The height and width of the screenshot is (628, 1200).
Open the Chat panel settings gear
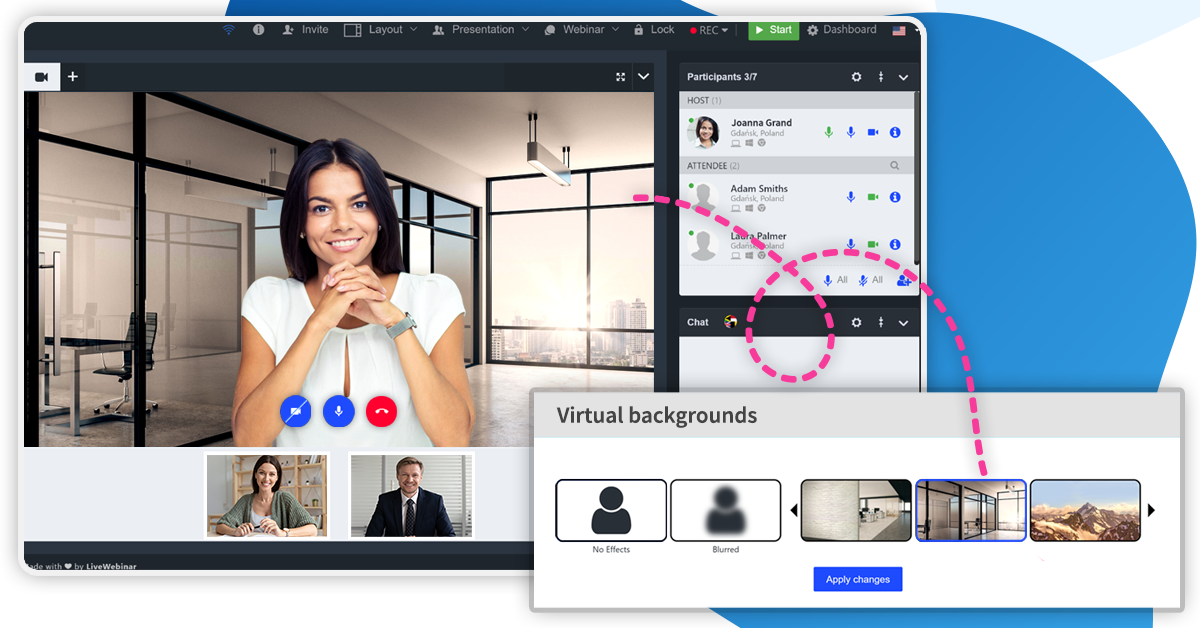[x=856, y=321]
